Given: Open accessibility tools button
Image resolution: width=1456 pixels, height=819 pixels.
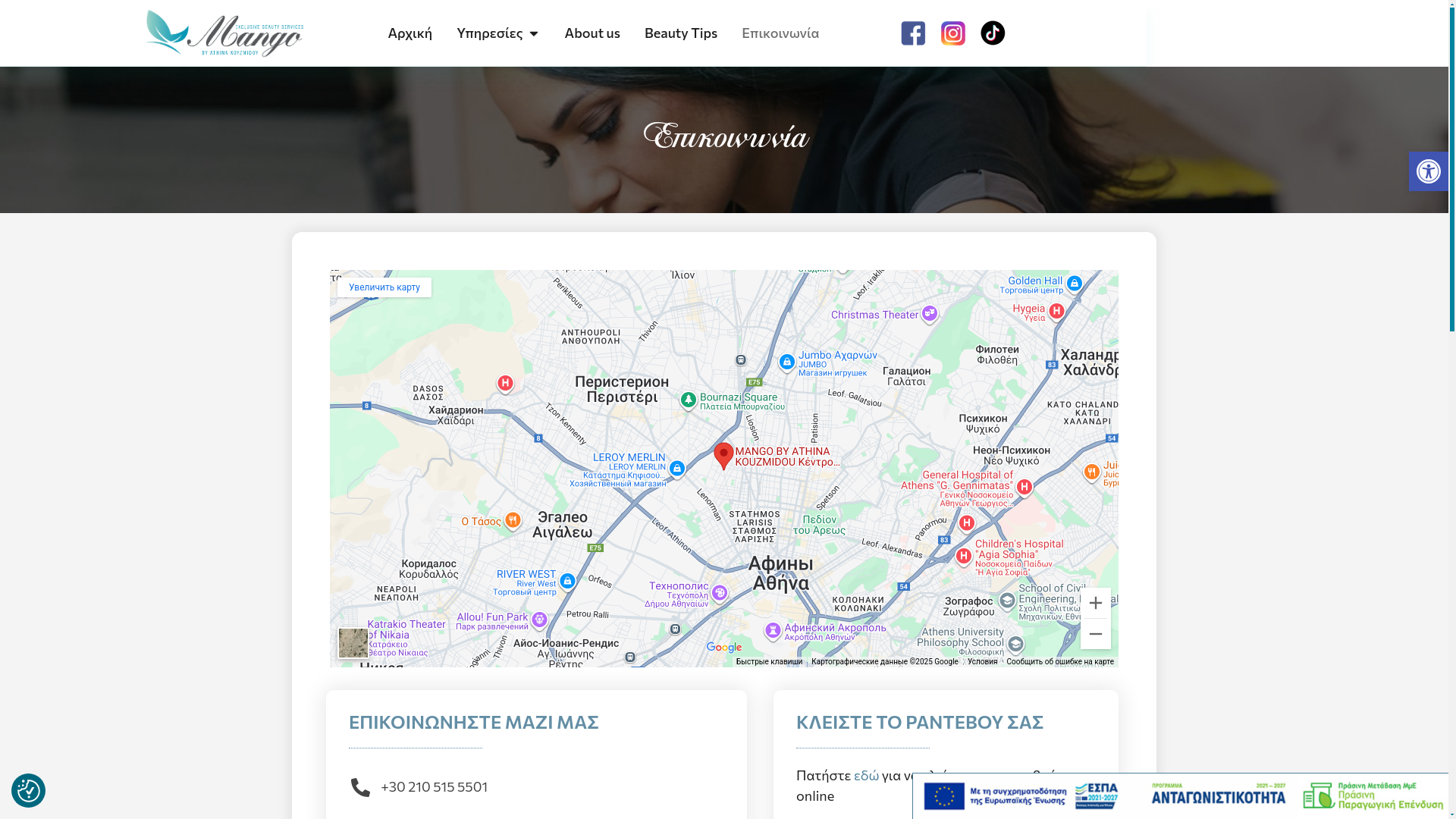Looking at the screenshot, I should point(1429,171).
